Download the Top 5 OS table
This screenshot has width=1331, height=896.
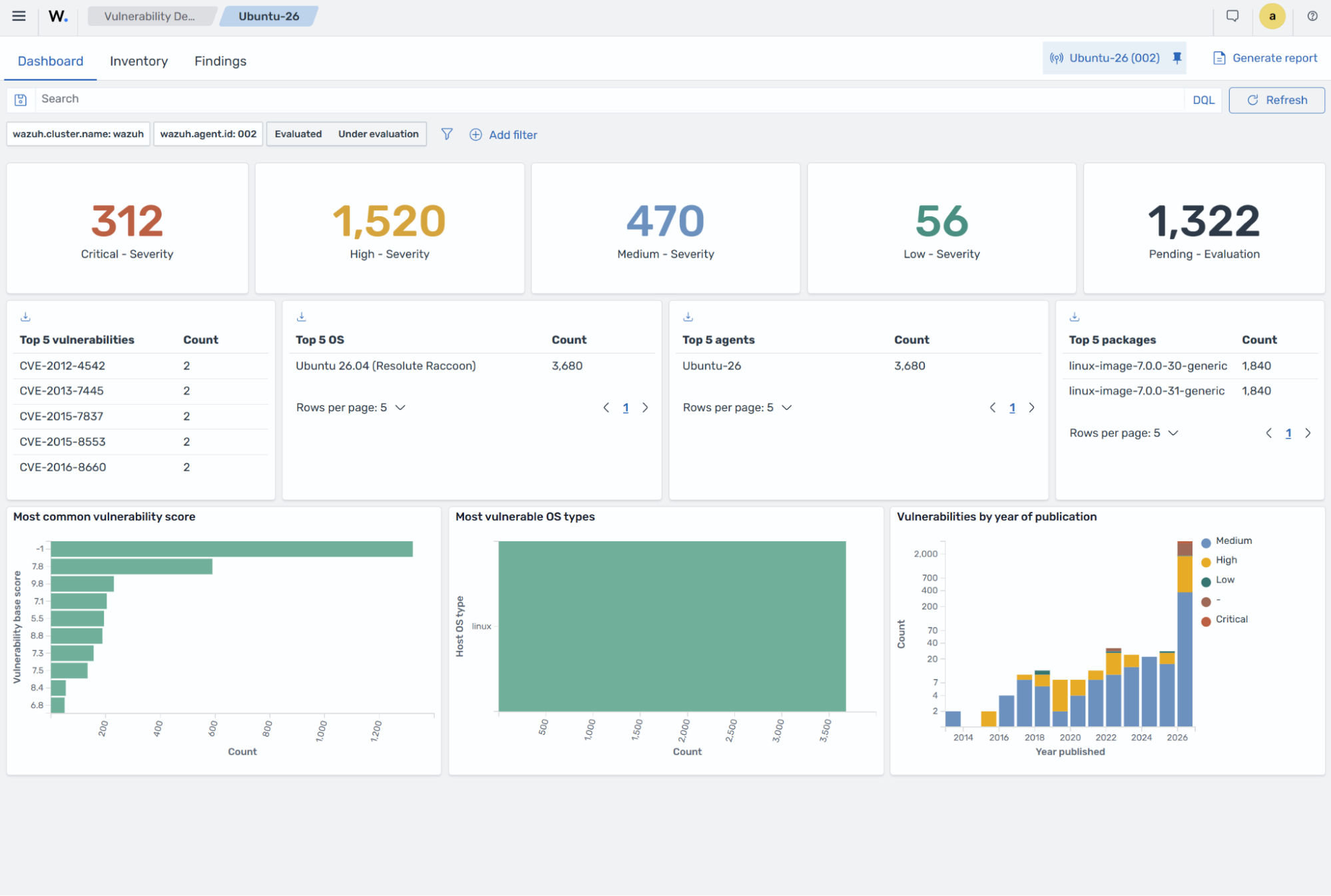(302, 317)
